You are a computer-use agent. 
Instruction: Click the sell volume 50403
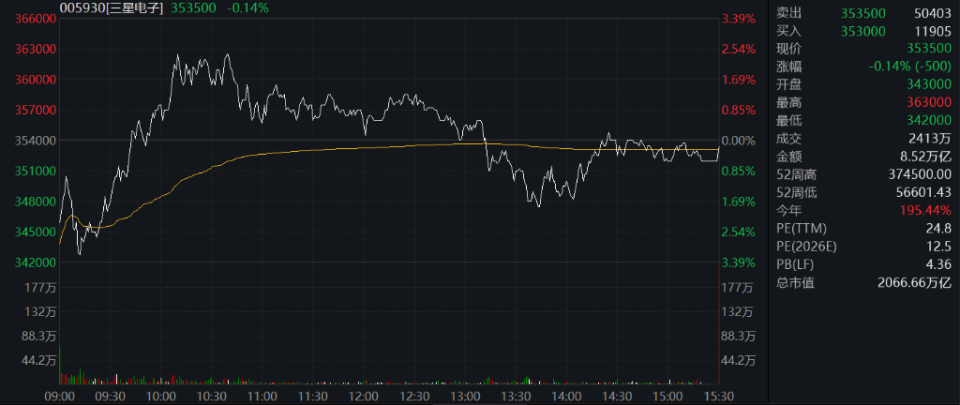[933, 12]
